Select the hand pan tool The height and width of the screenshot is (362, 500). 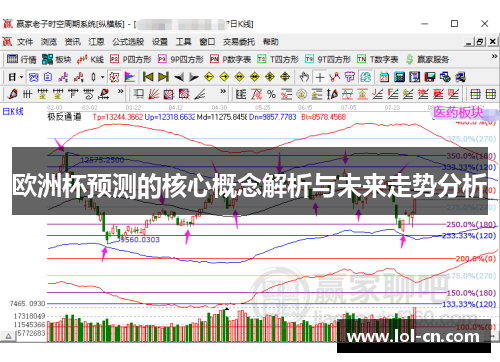[304, 77]
